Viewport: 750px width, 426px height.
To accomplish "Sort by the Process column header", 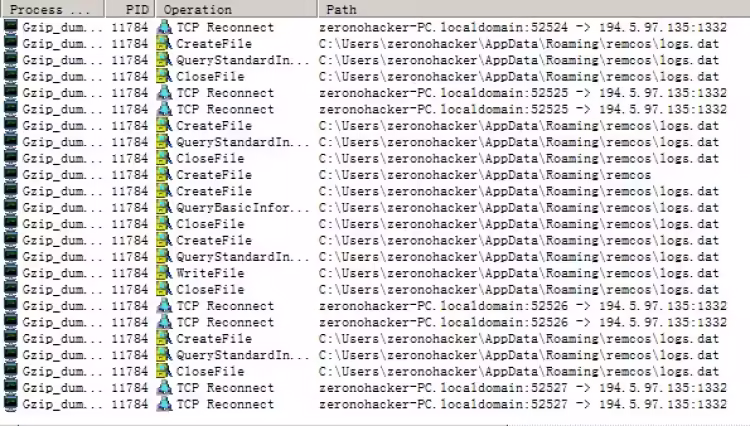I will point(52,9).
